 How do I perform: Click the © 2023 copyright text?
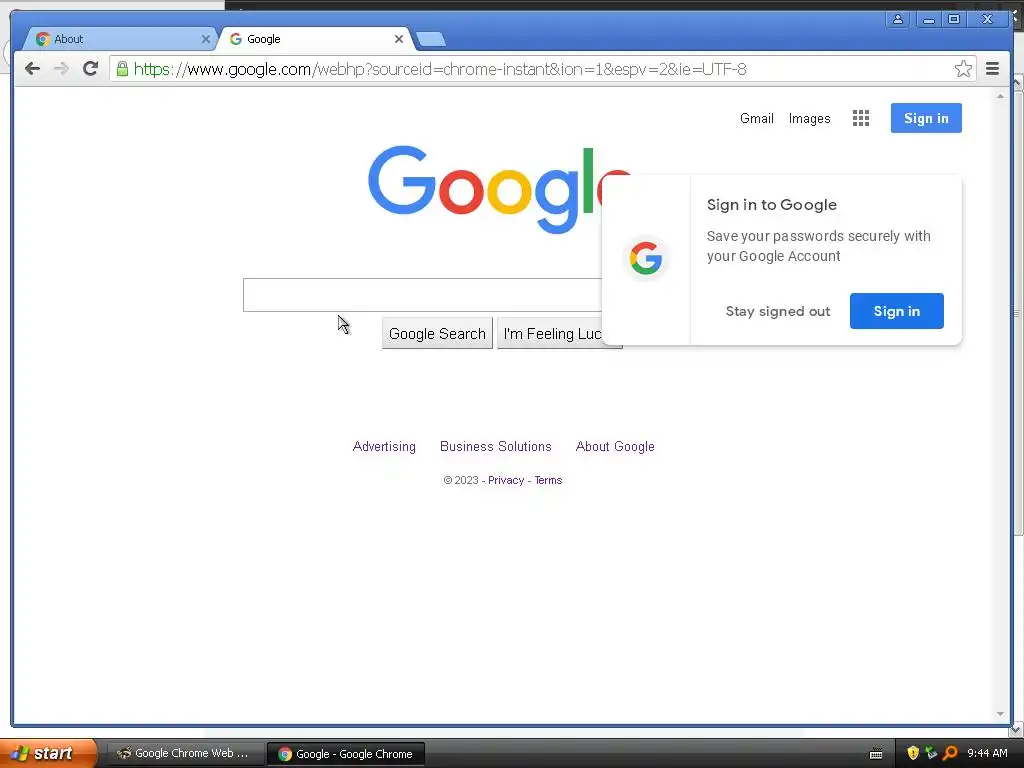461,480
